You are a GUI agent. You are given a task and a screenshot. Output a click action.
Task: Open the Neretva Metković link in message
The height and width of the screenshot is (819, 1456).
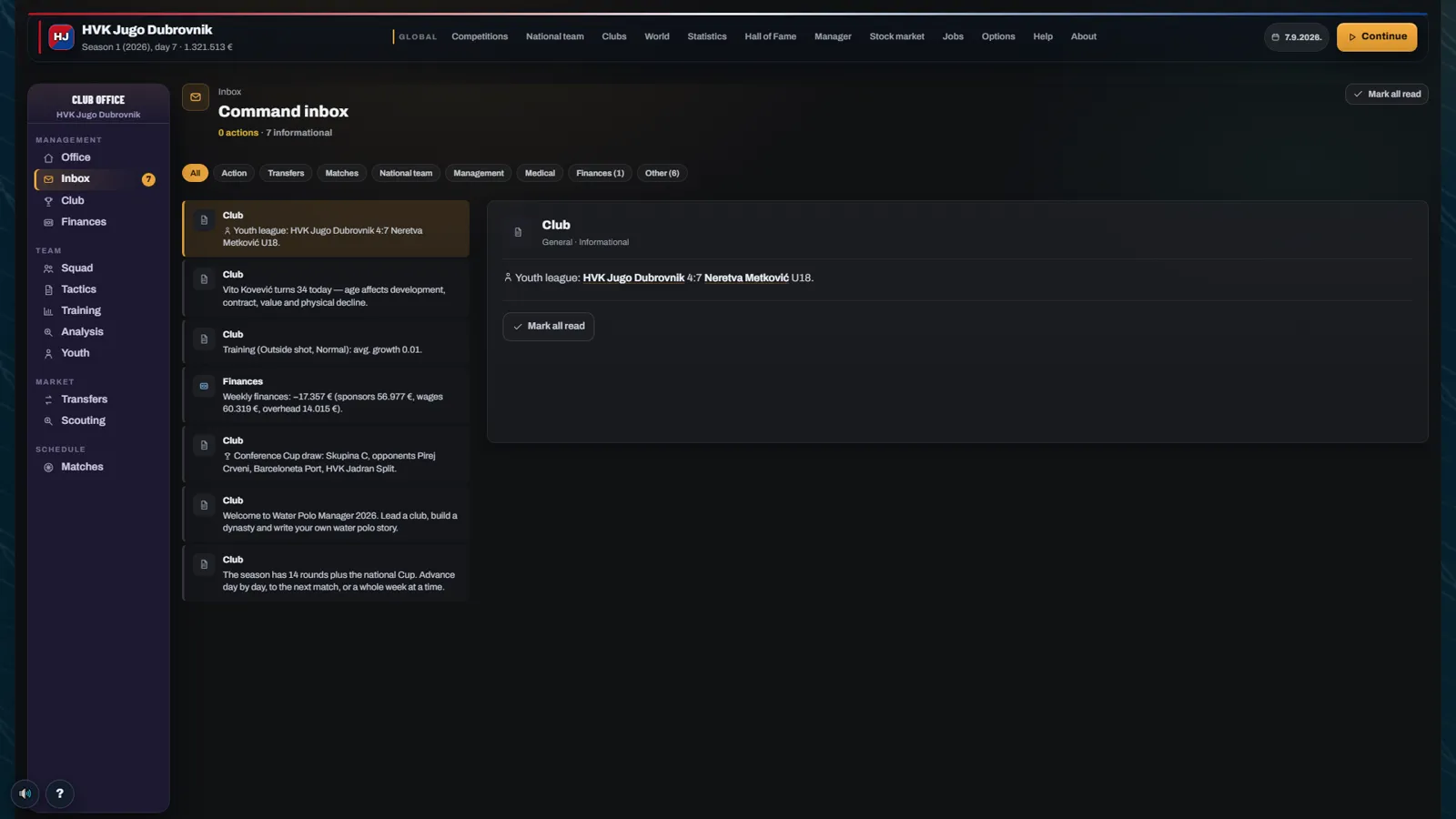[746, 278]
